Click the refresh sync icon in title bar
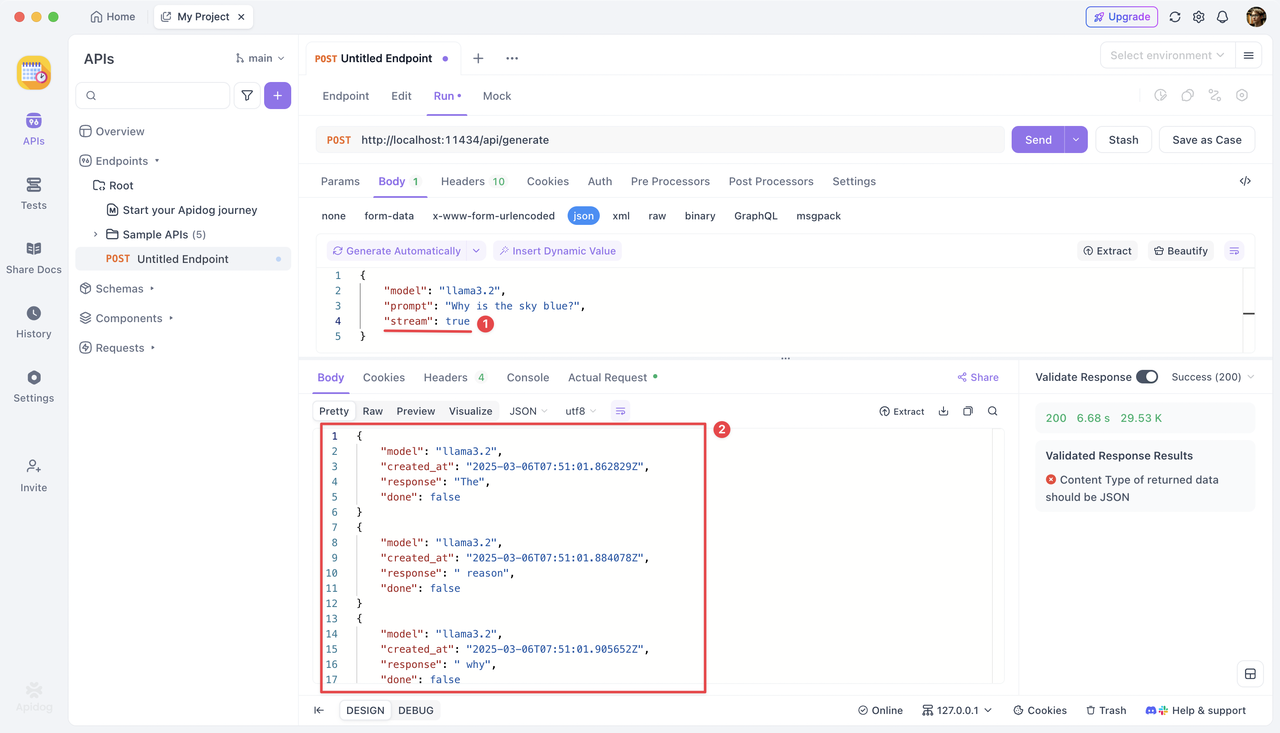The image size is (1280, 733). click(1175, 17)
